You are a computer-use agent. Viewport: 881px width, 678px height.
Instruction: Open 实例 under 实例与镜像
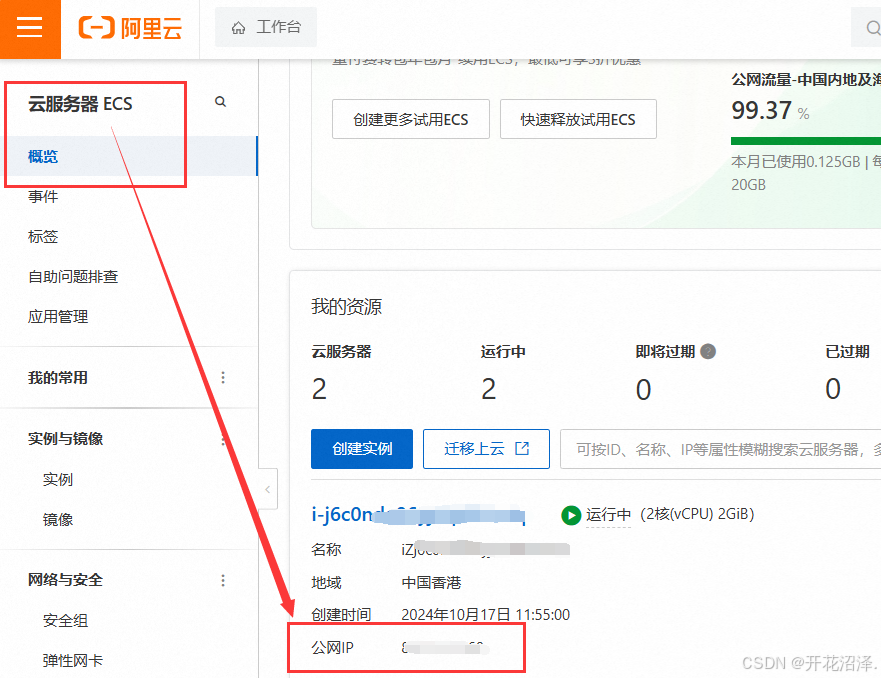point(58,479)
